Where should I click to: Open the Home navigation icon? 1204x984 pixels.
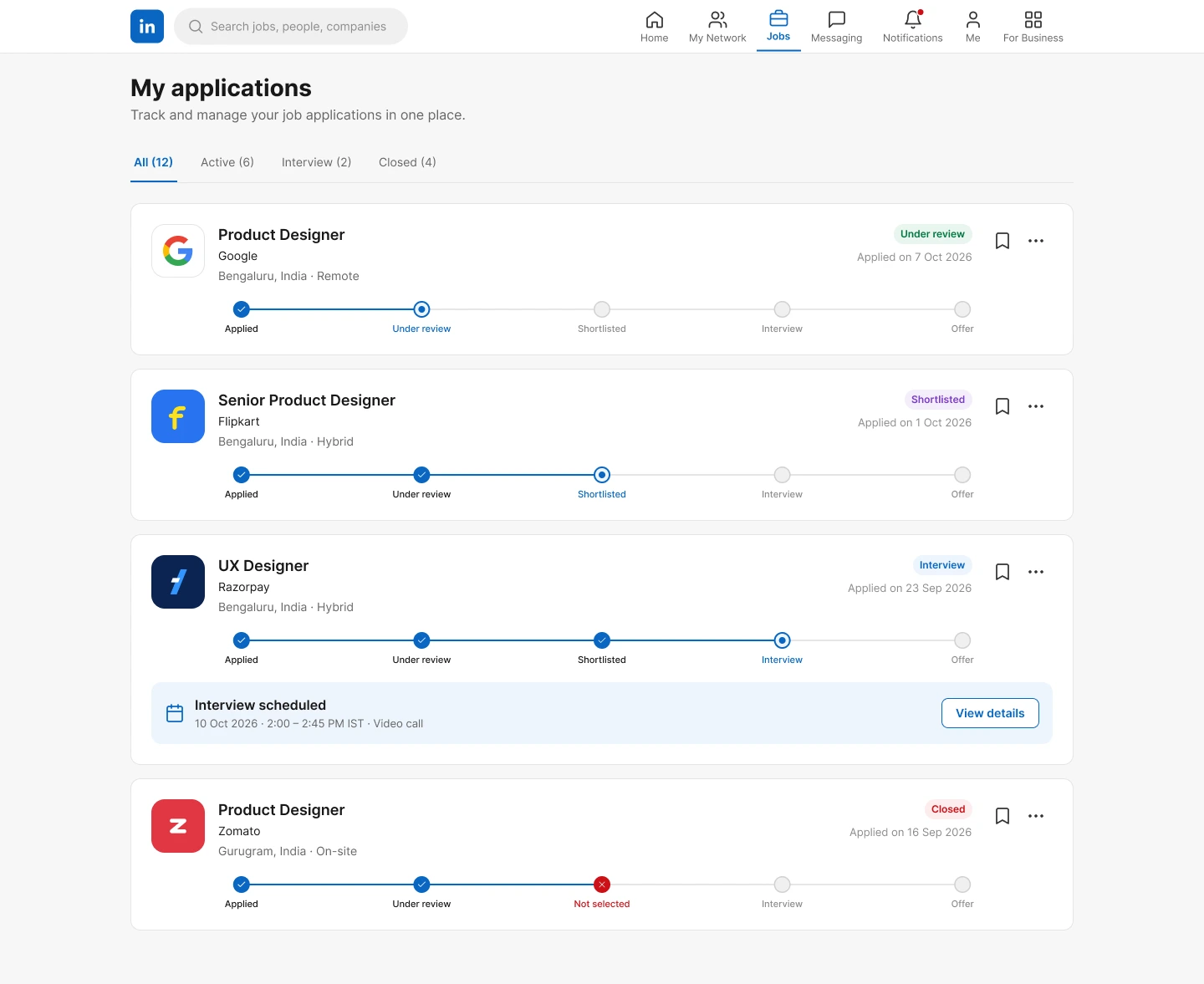coord(654,27)
